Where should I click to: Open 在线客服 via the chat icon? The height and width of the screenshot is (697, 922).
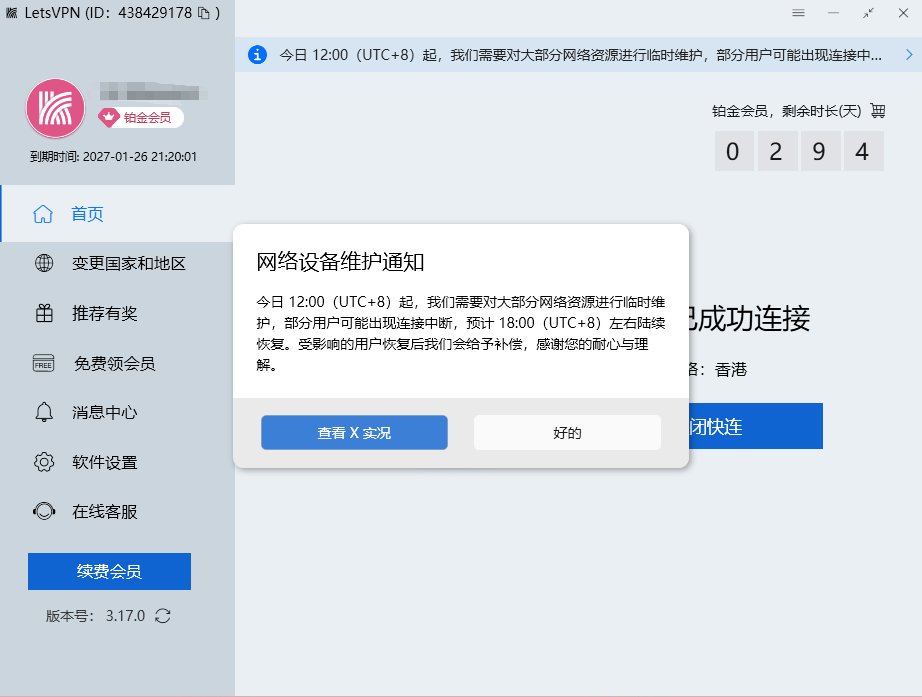point(44,511)
